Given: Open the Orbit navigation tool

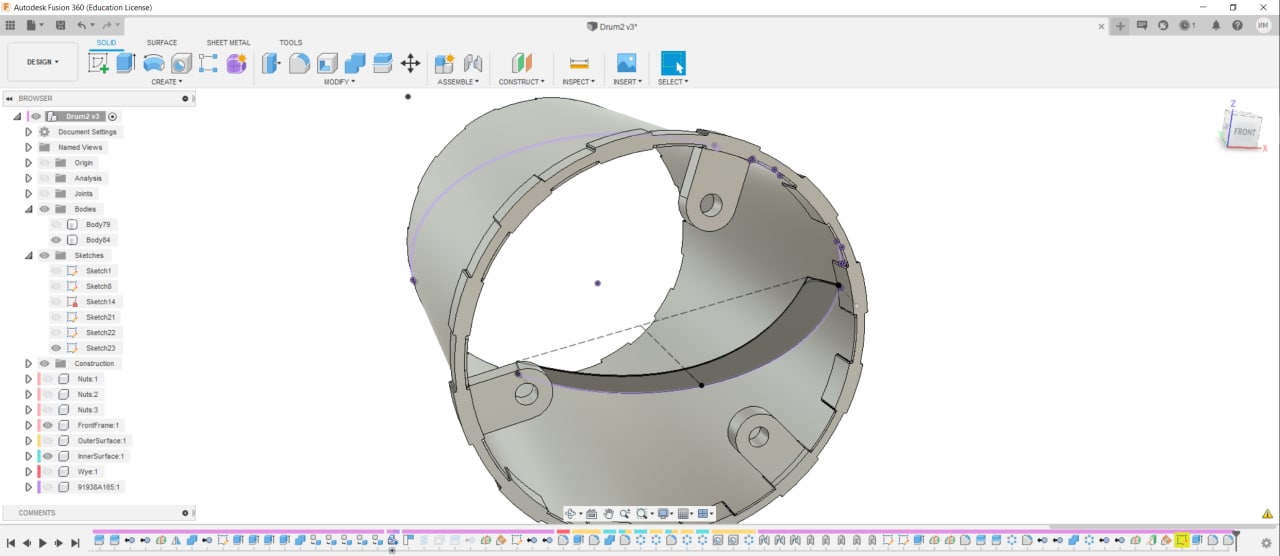Looking at the screenshot, I should (x=571, y=514).
